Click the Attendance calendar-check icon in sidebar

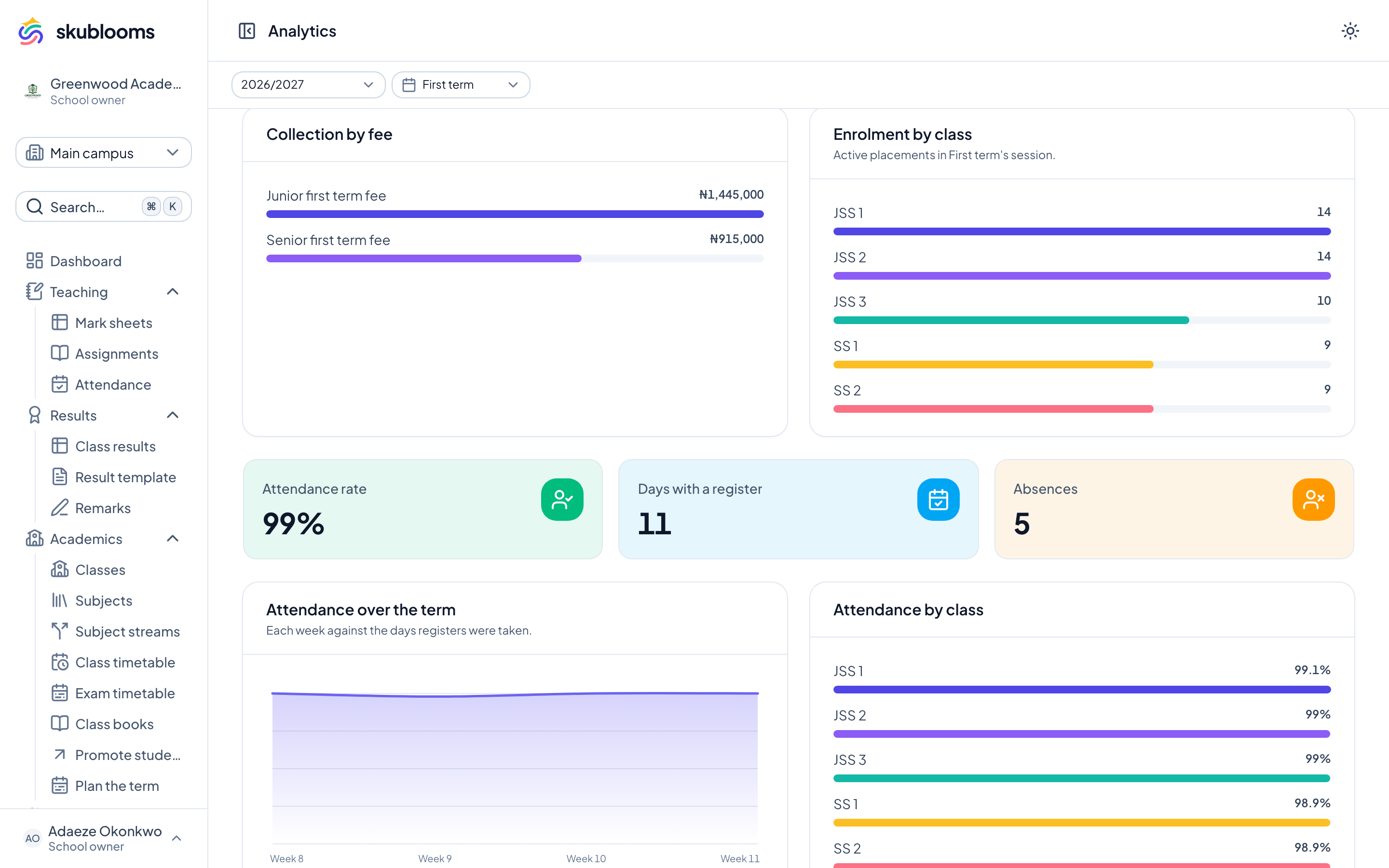60,384
